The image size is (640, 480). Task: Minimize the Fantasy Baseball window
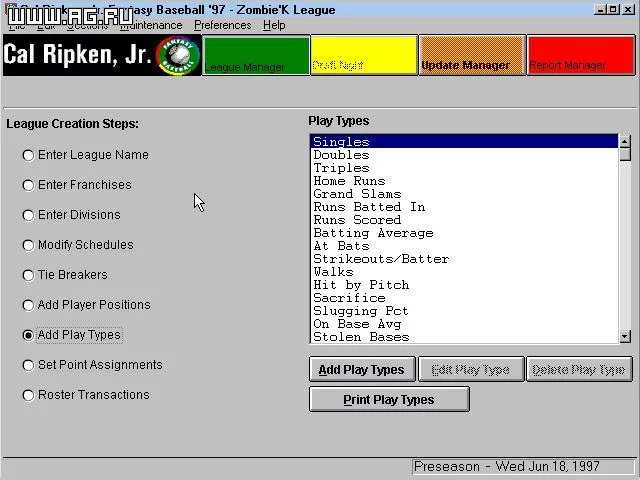pos(600,9)
